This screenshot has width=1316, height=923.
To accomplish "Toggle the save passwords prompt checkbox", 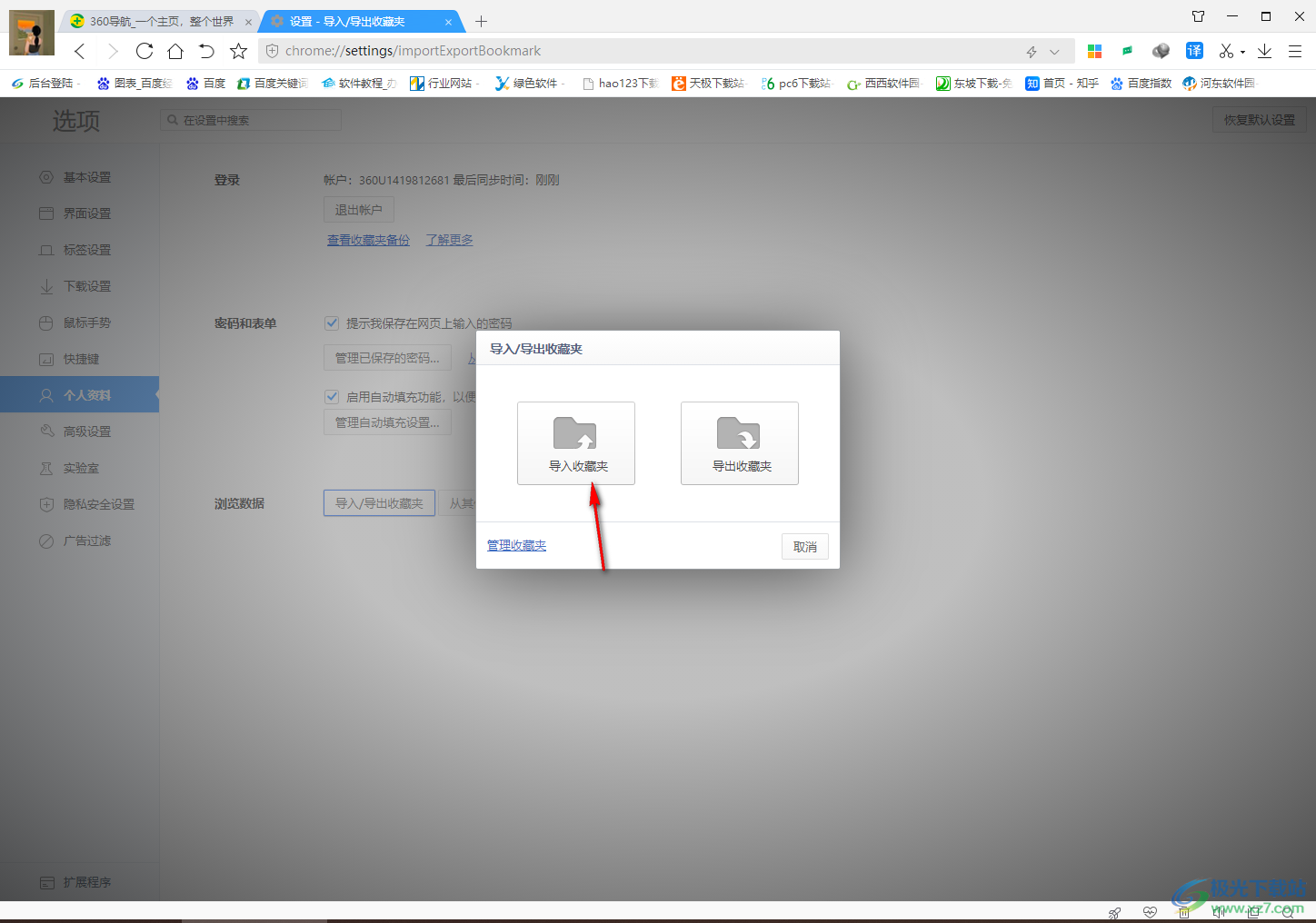I will 332,323.
